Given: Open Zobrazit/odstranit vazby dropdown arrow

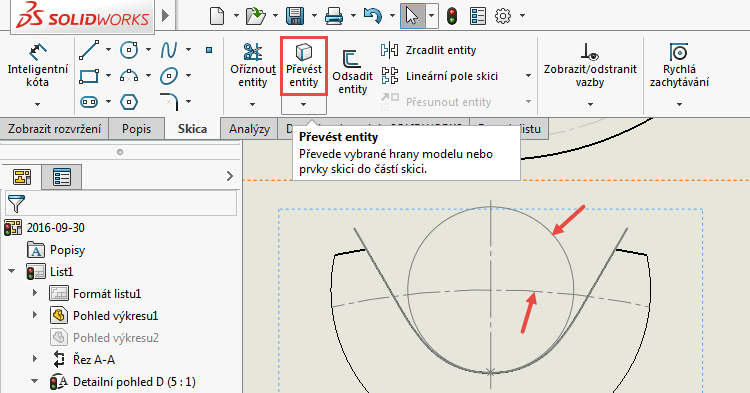Looking at the screenshot, I should (x=590, y=104).
